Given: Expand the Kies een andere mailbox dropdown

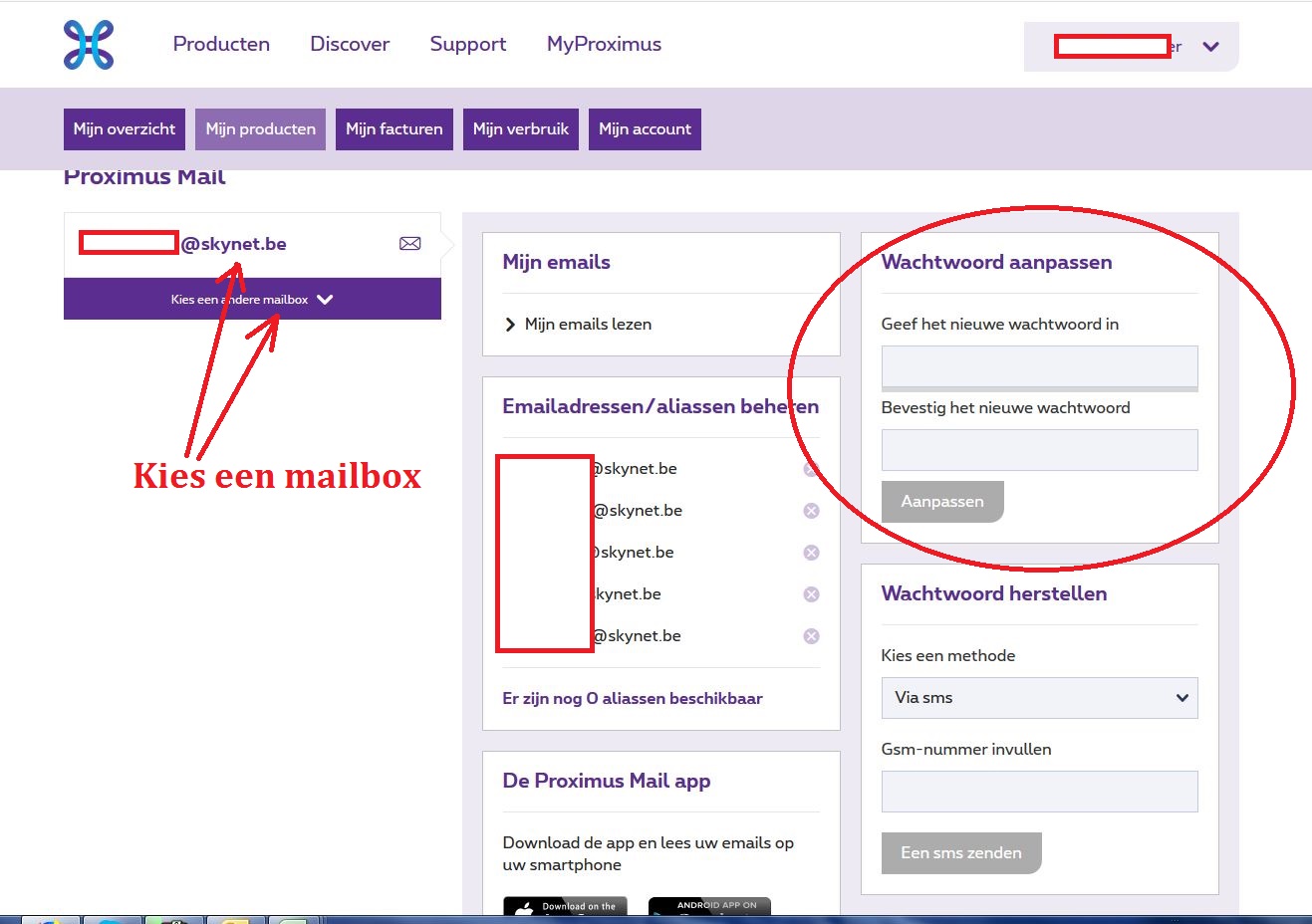Looking at the screenshot, I should [x=252, y=299].
